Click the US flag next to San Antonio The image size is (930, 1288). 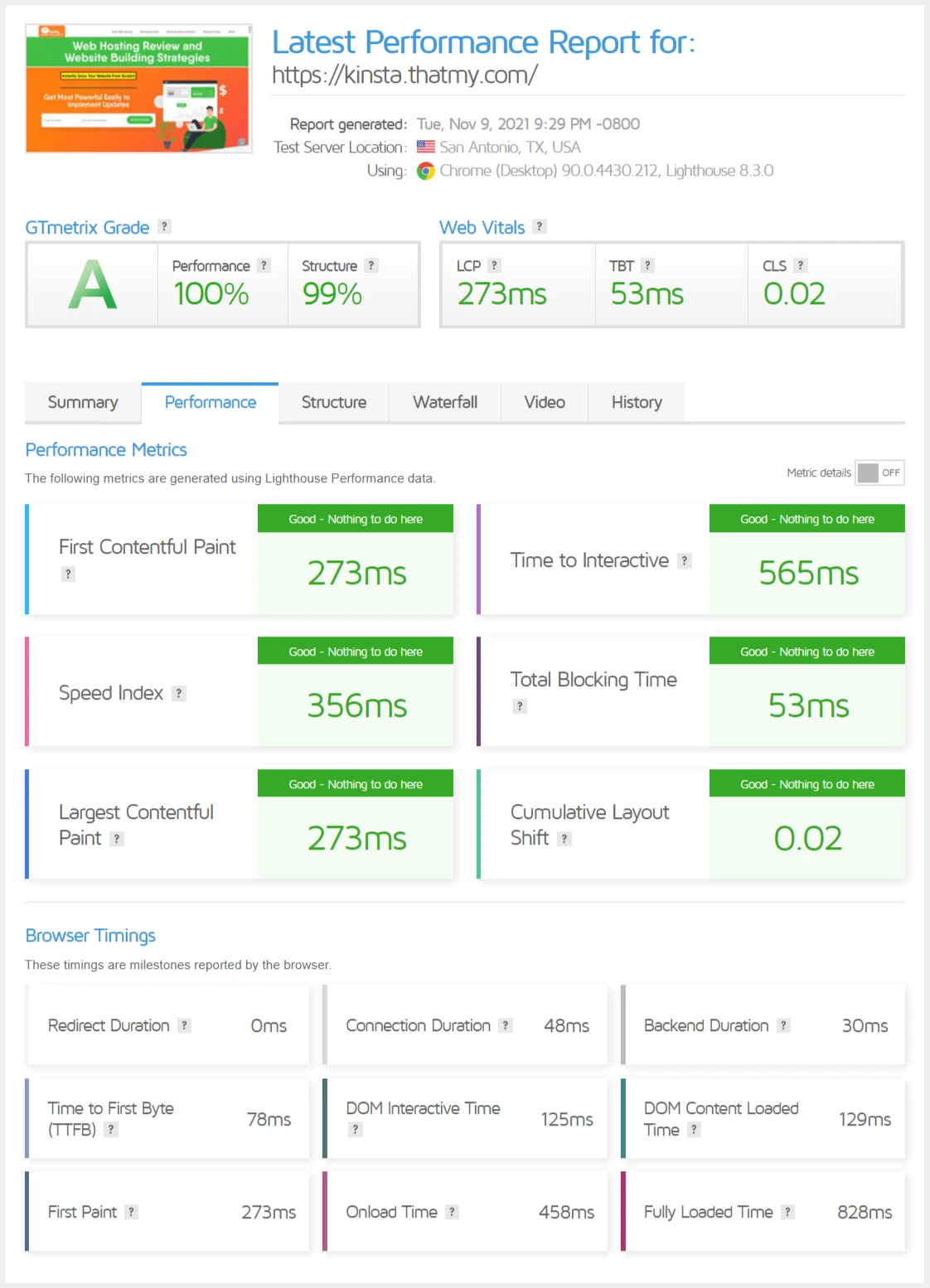coord(425,147)
